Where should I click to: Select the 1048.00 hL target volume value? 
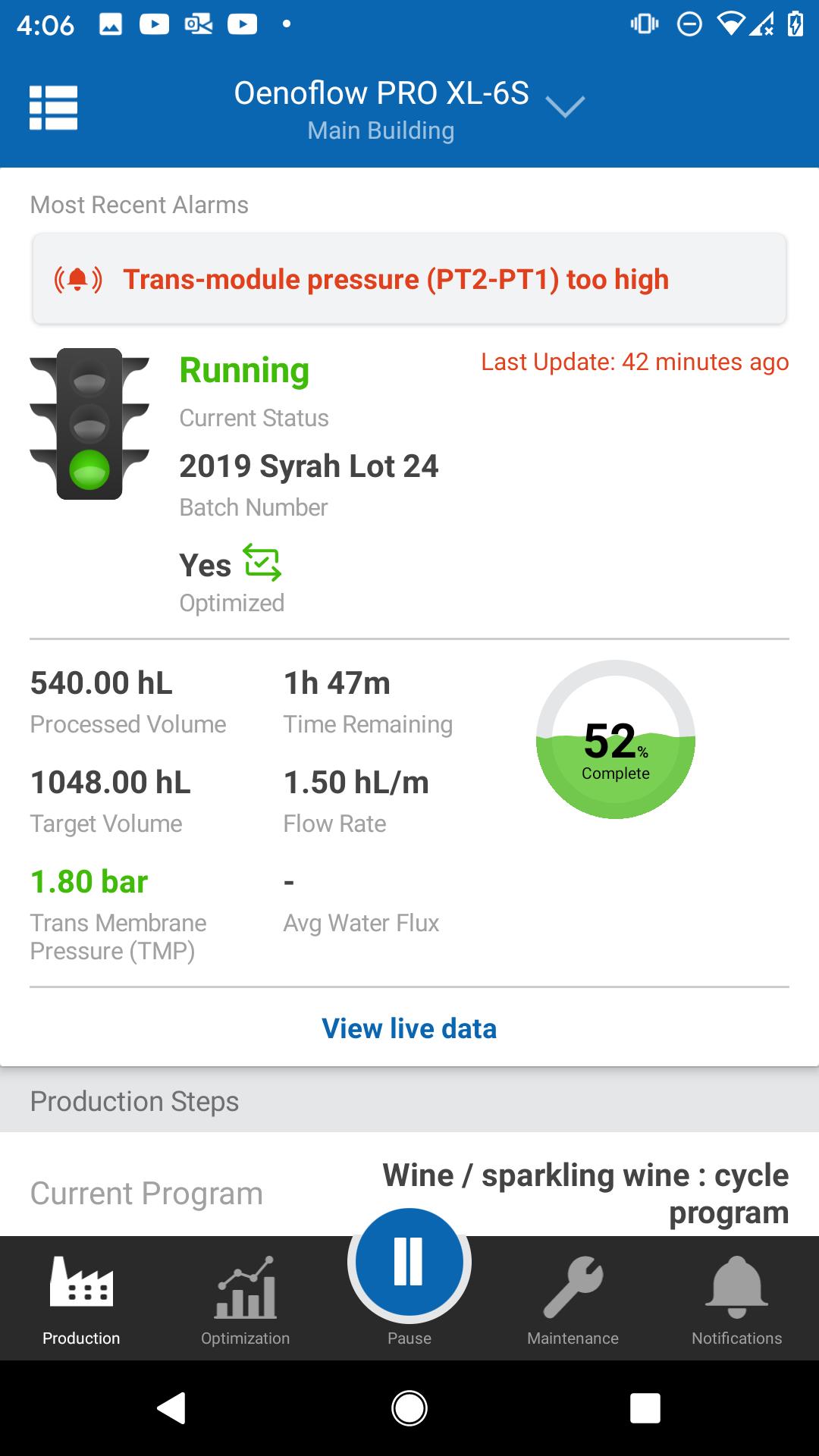[x=111, y=782]
